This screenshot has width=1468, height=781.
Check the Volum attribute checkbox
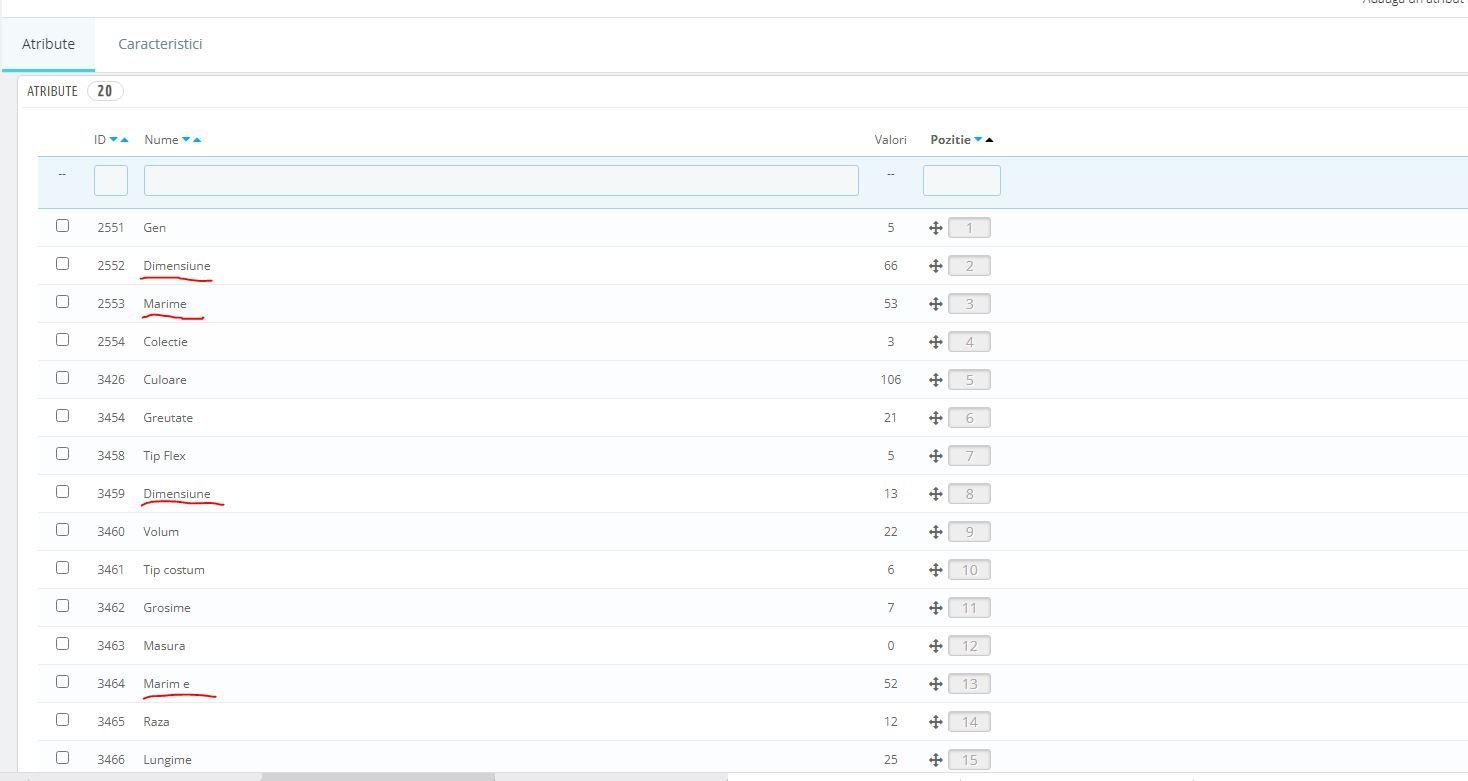[x=62, y=530]
